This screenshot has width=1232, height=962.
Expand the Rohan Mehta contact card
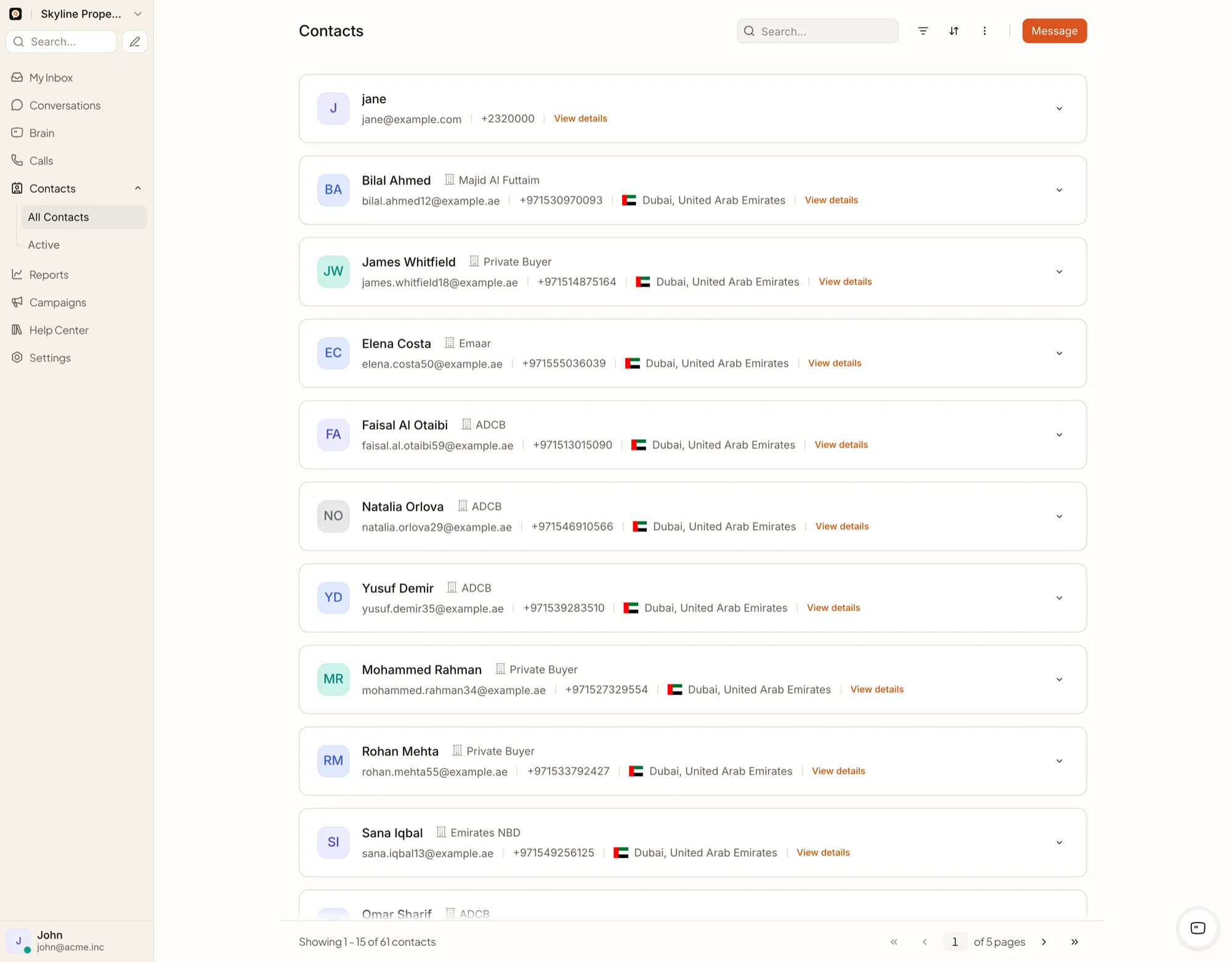(1060, 761)
